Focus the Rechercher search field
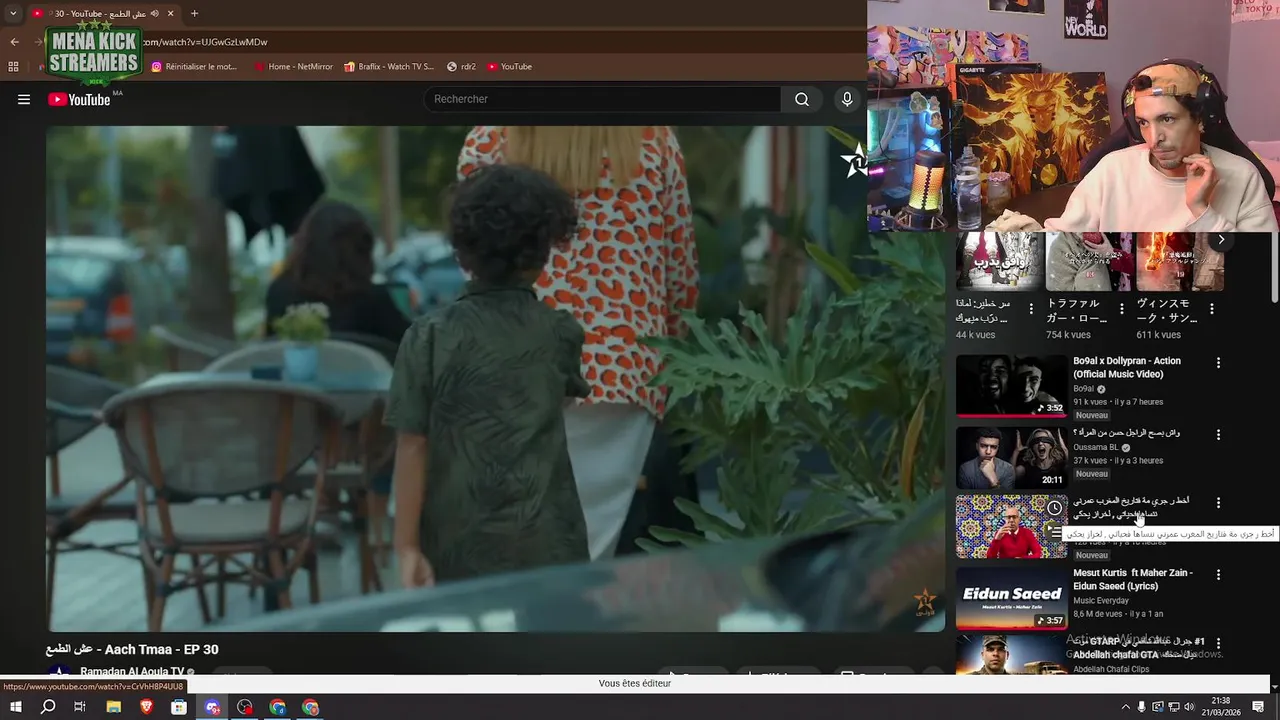The image size is (1280, 720). click(x=604, y=99)
